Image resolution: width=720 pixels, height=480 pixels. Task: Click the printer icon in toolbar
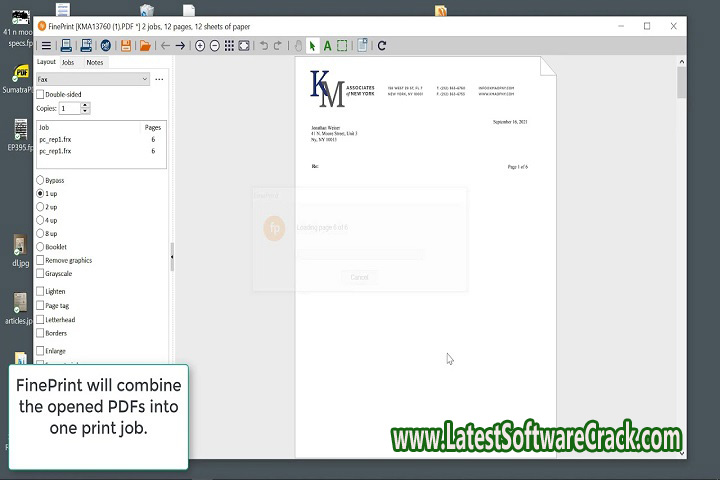click(x=66, y=45)
